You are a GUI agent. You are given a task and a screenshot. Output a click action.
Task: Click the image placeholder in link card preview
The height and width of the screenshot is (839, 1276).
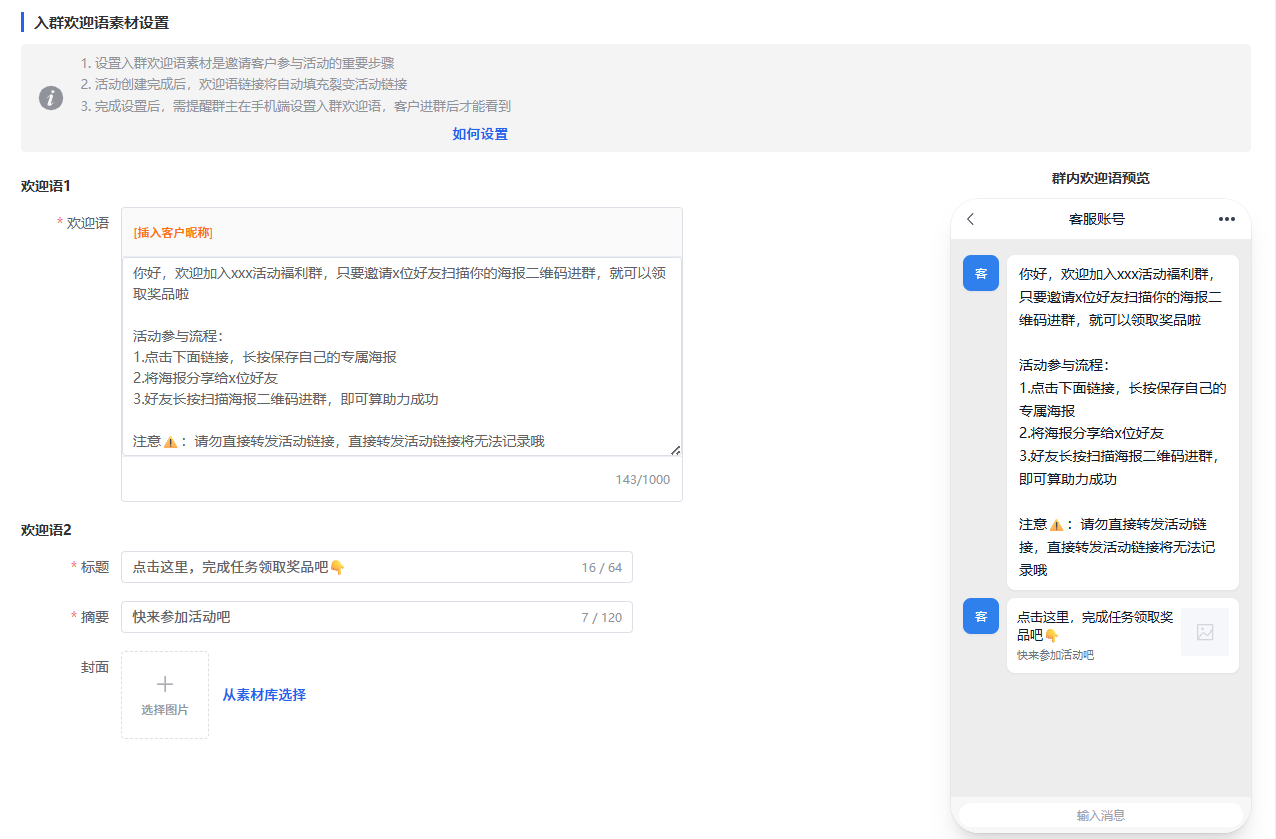coord(1205,632)
